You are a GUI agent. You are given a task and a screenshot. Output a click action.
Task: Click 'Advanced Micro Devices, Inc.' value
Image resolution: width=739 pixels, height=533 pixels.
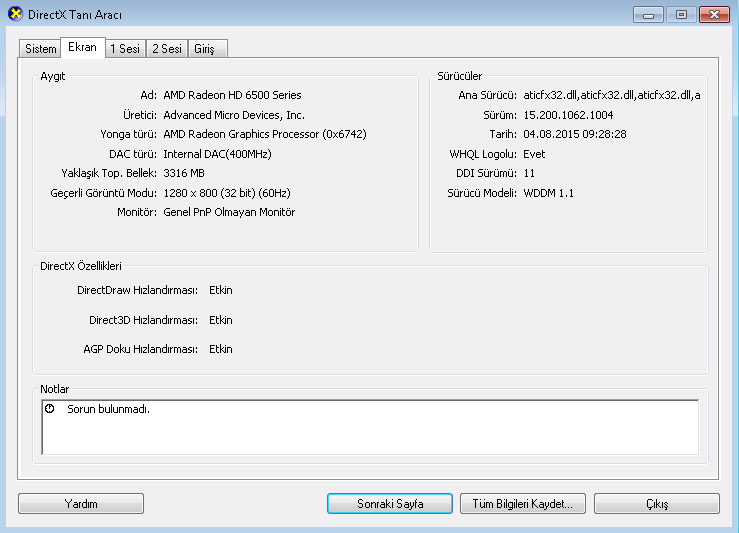234,115
